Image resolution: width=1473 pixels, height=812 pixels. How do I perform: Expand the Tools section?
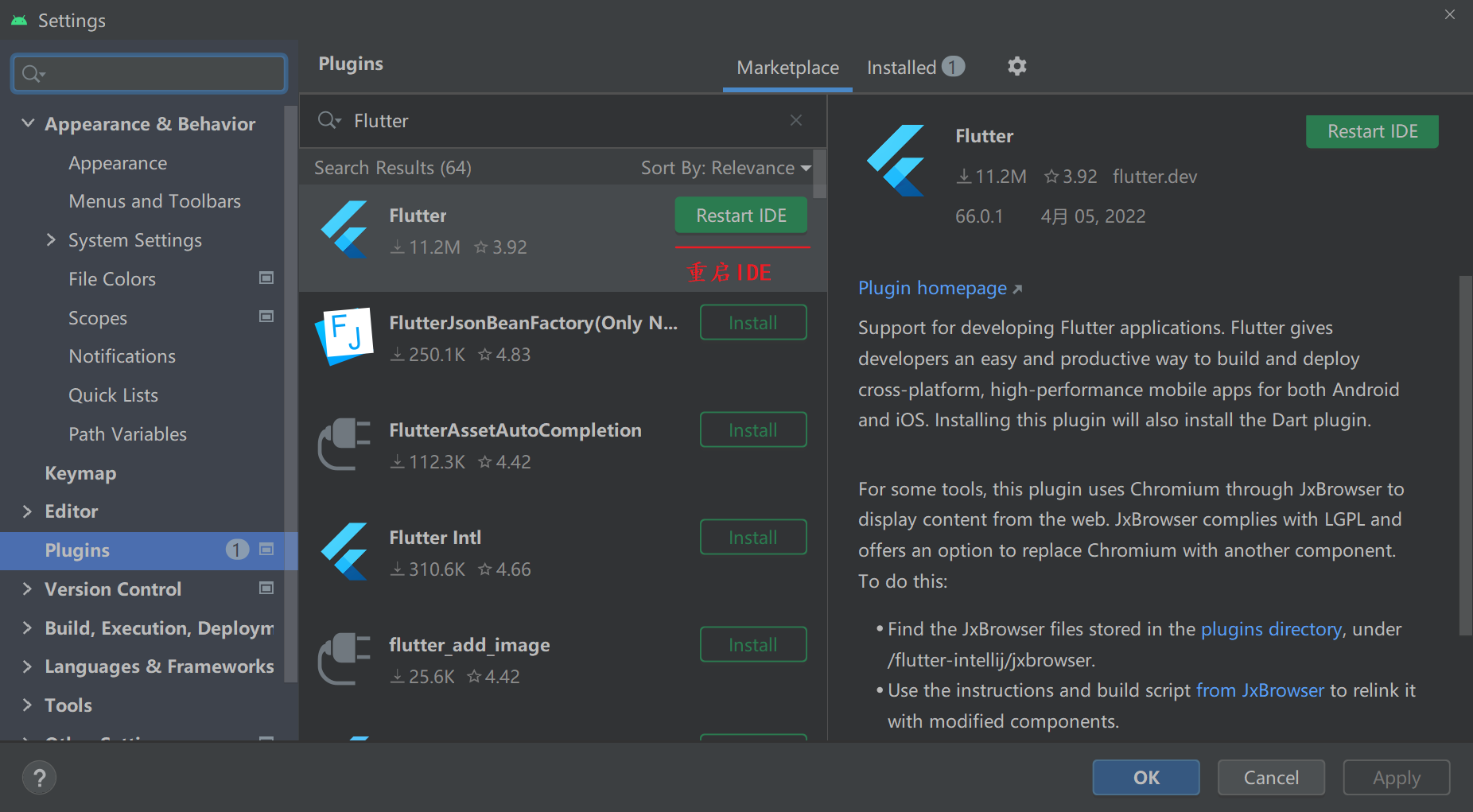click(27, 705)
